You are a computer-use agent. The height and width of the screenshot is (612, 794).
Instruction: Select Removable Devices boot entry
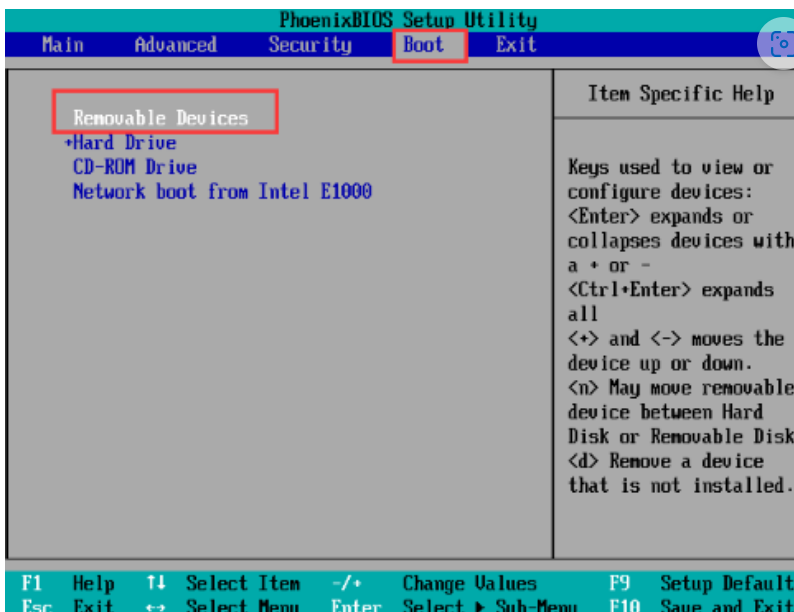click(160, 118)
